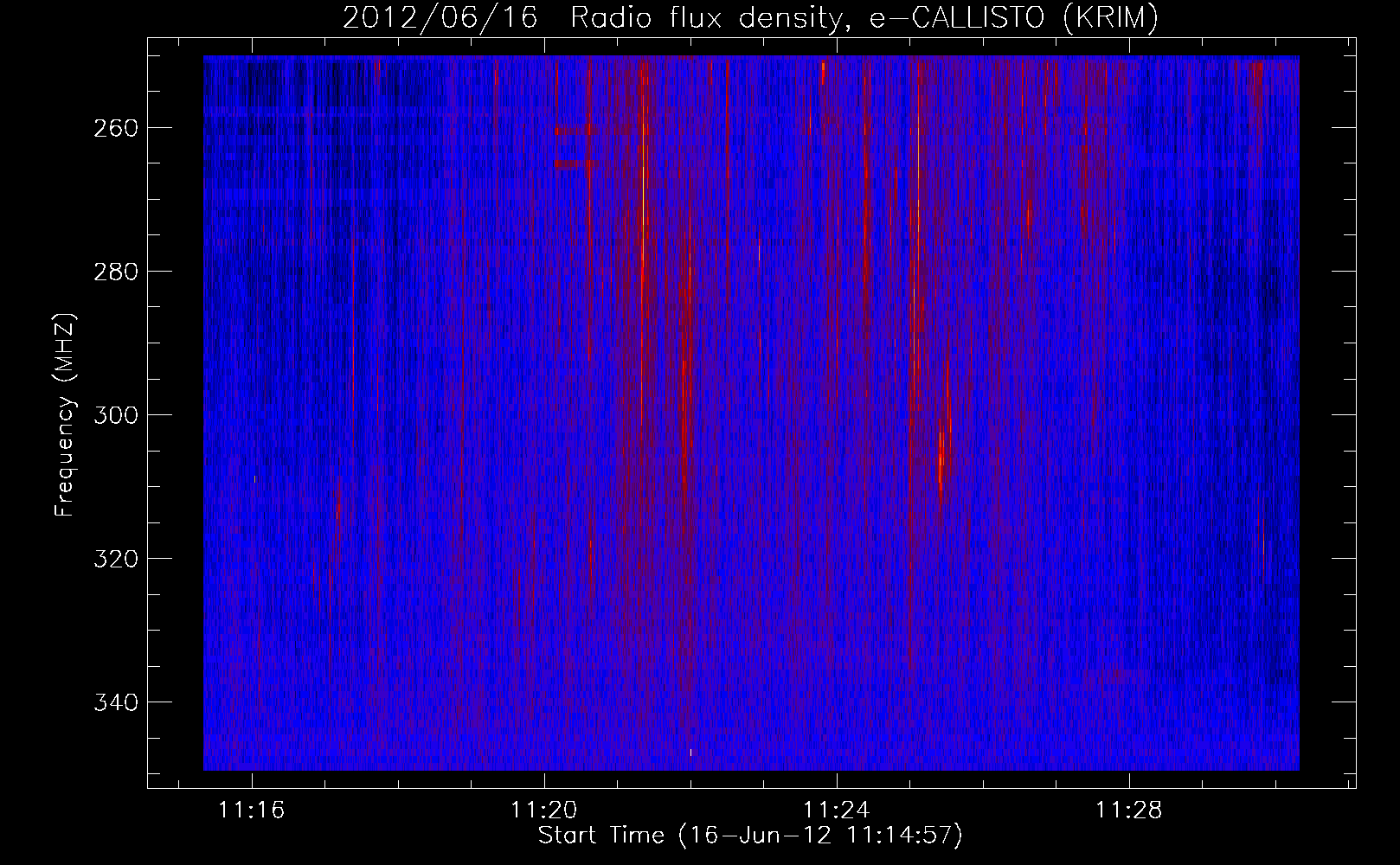Click the 300 frequency tick label

tap(115, 415)
